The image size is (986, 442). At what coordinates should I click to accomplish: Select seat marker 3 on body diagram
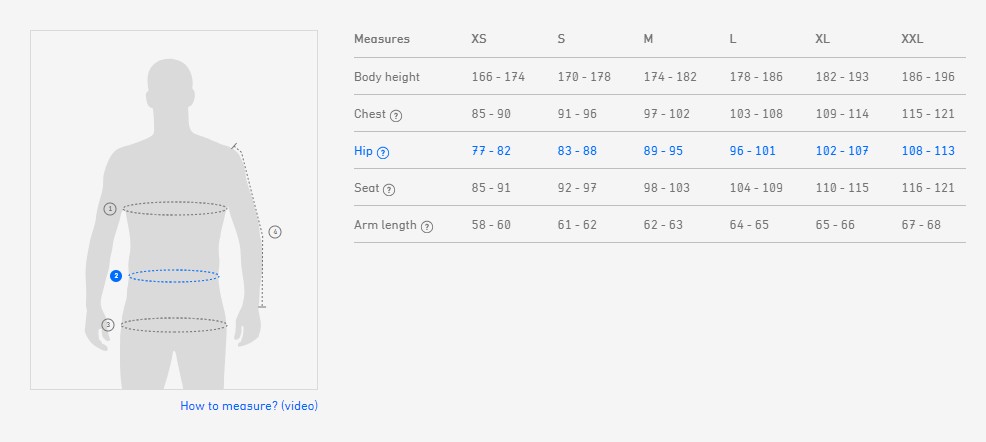(x=108, y=325)
